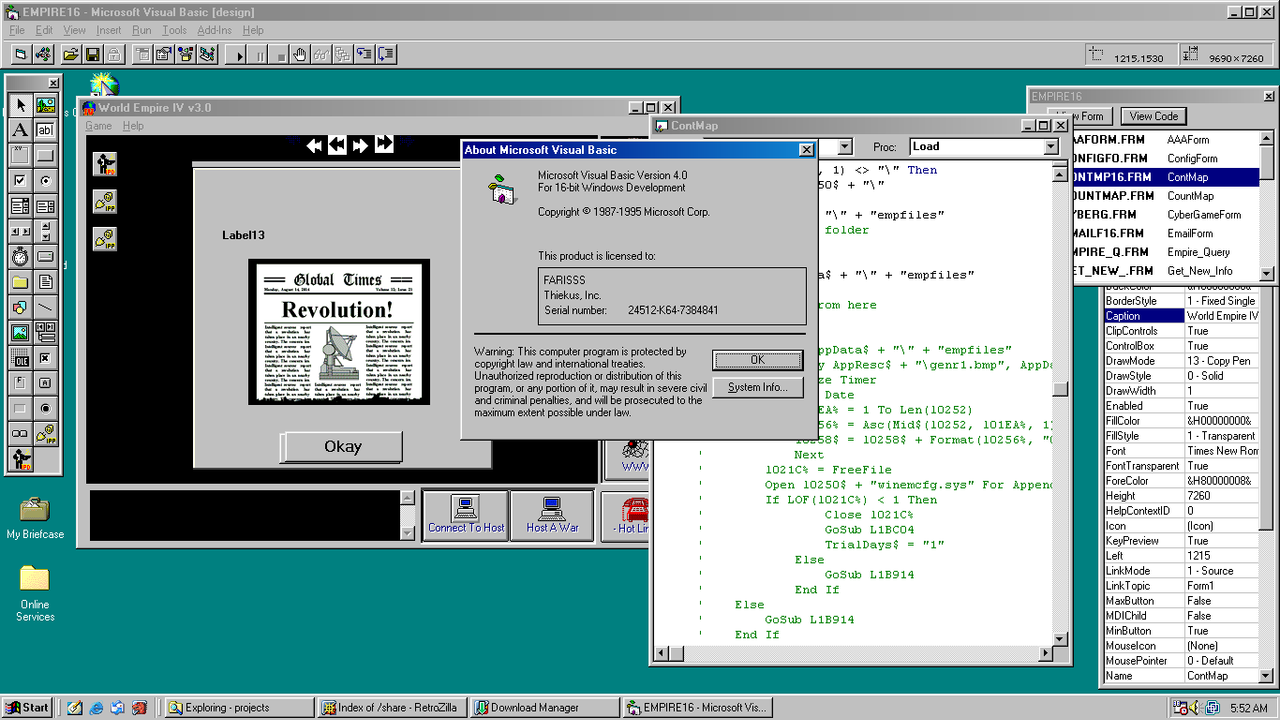Click the project list scrollbar down arrow
Image resolution: width=1280 pixels, height=720 pixels.
(x=1267, y=273)
